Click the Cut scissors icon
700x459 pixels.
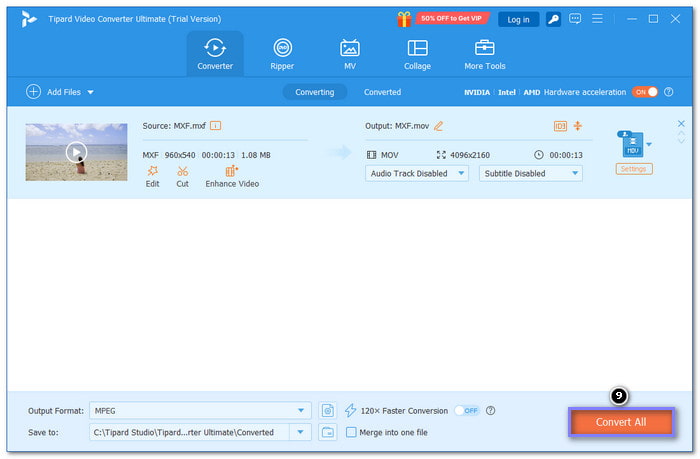[182, 171]
